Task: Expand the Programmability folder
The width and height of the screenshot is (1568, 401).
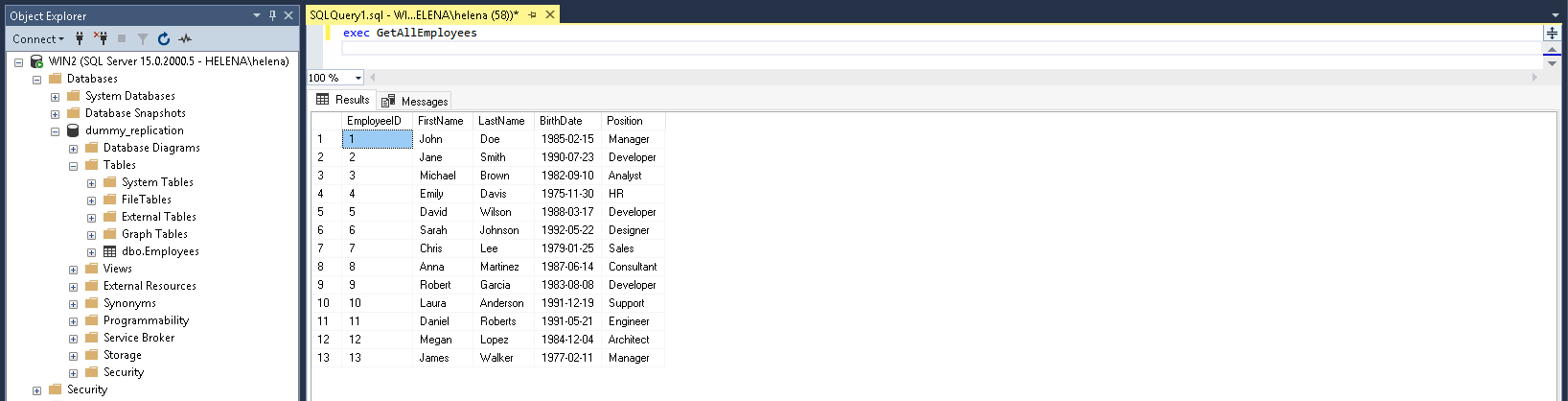Action: [x=73, y=321]
